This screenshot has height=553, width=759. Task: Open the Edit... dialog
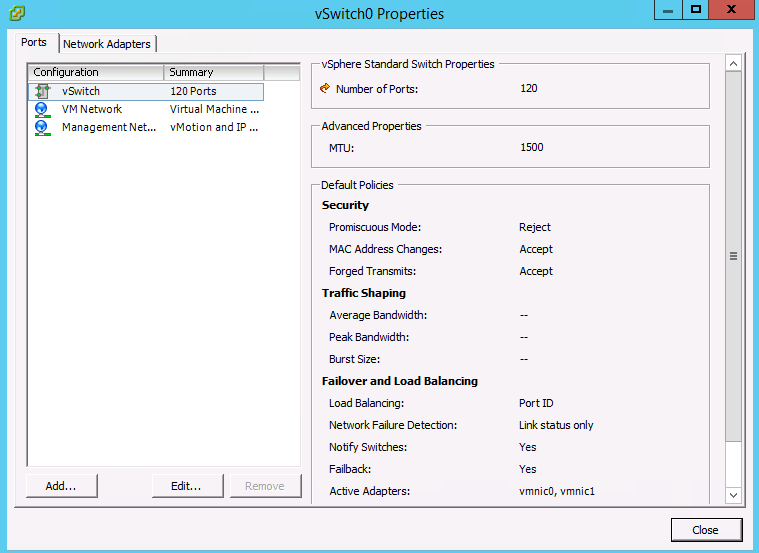click(186, 486)
